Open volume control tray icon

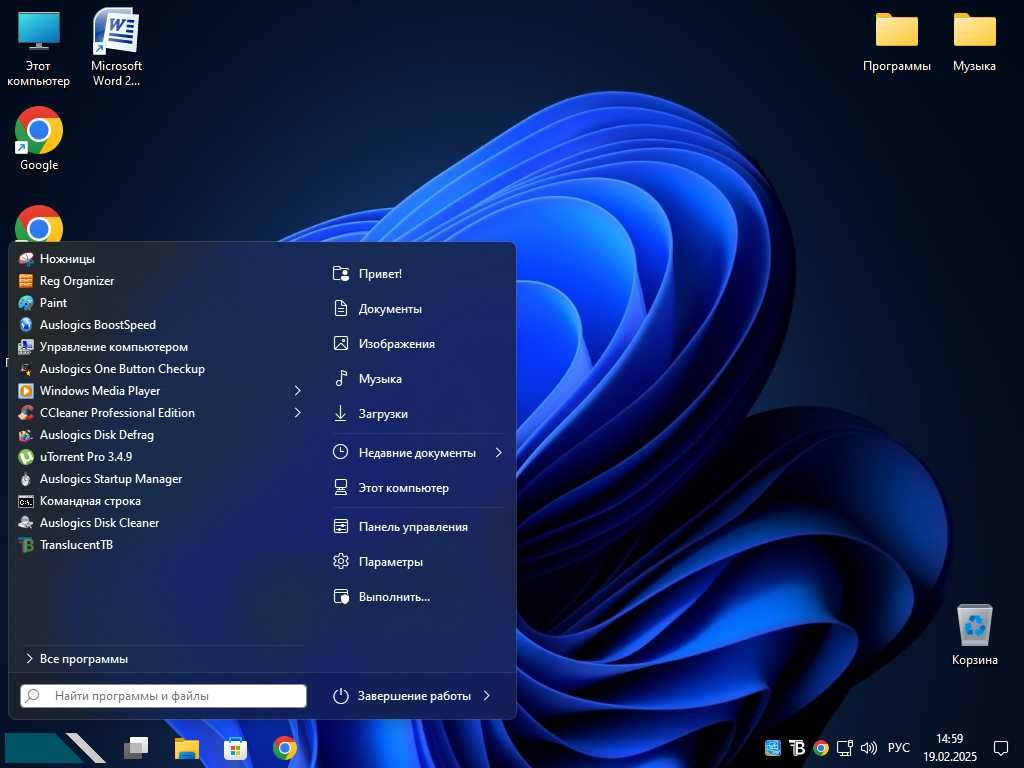coord(869,748)
